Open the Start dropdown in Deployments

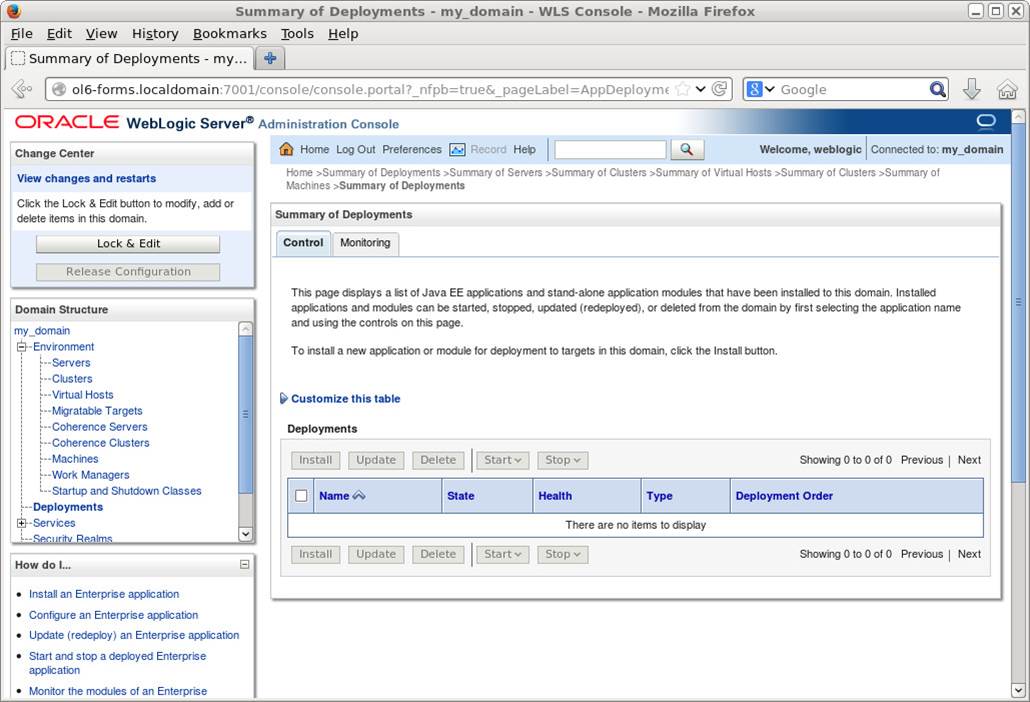point(501,460)
